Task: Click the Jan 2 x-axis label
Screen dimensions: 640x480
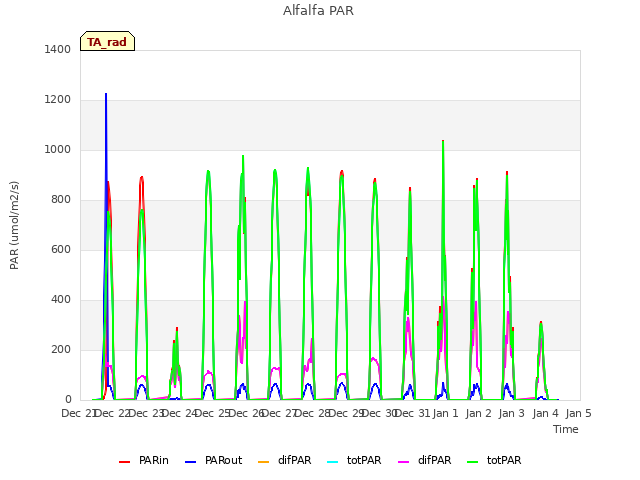Action: point(479,413)
